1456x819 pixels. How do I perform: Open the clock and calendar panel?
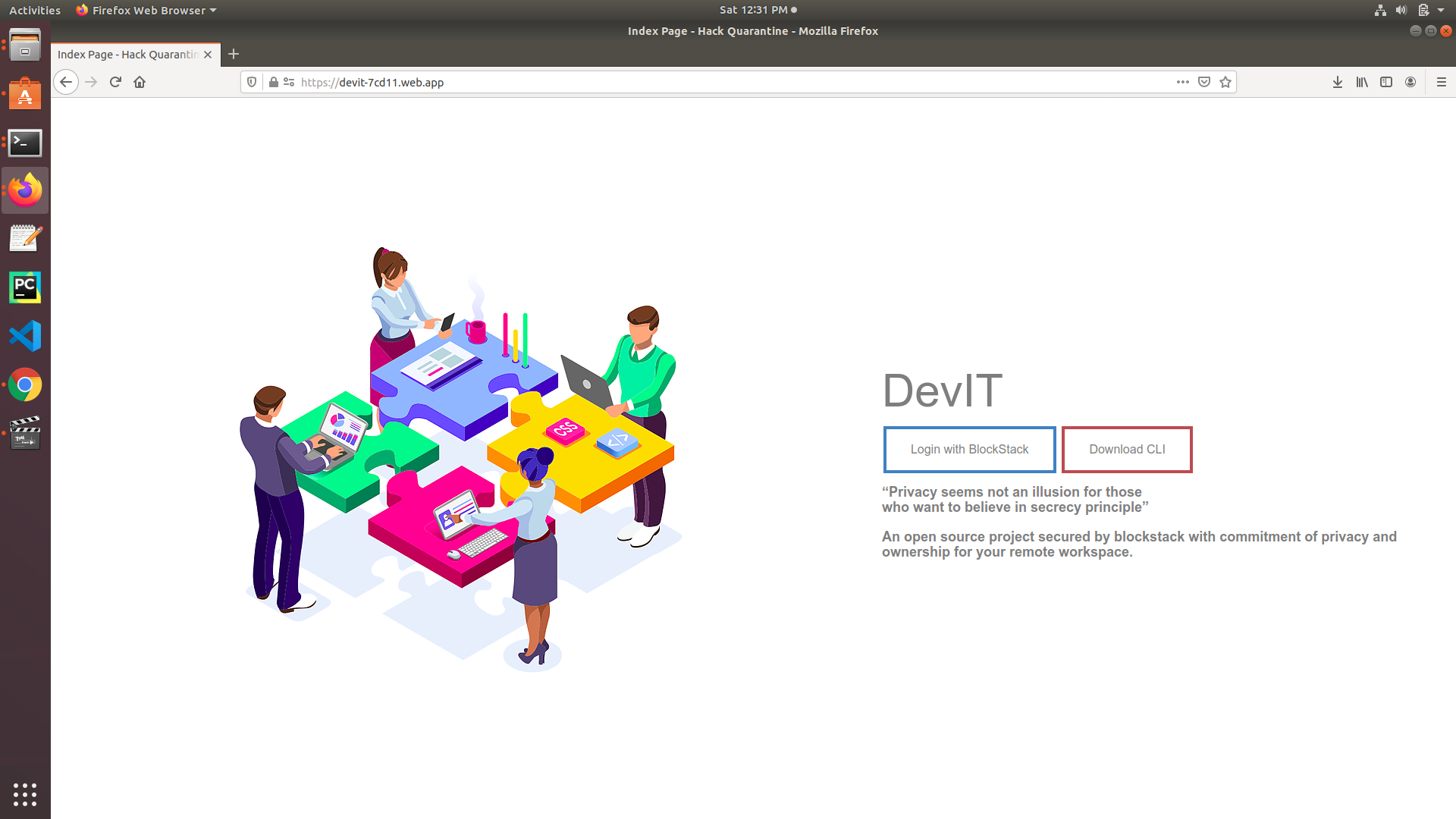point(758,10)
